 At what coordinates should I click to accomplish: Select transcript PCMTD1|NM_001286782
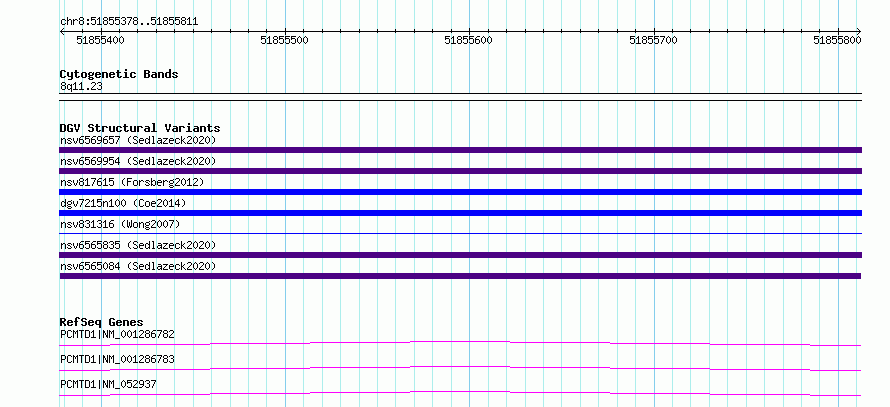117,334
